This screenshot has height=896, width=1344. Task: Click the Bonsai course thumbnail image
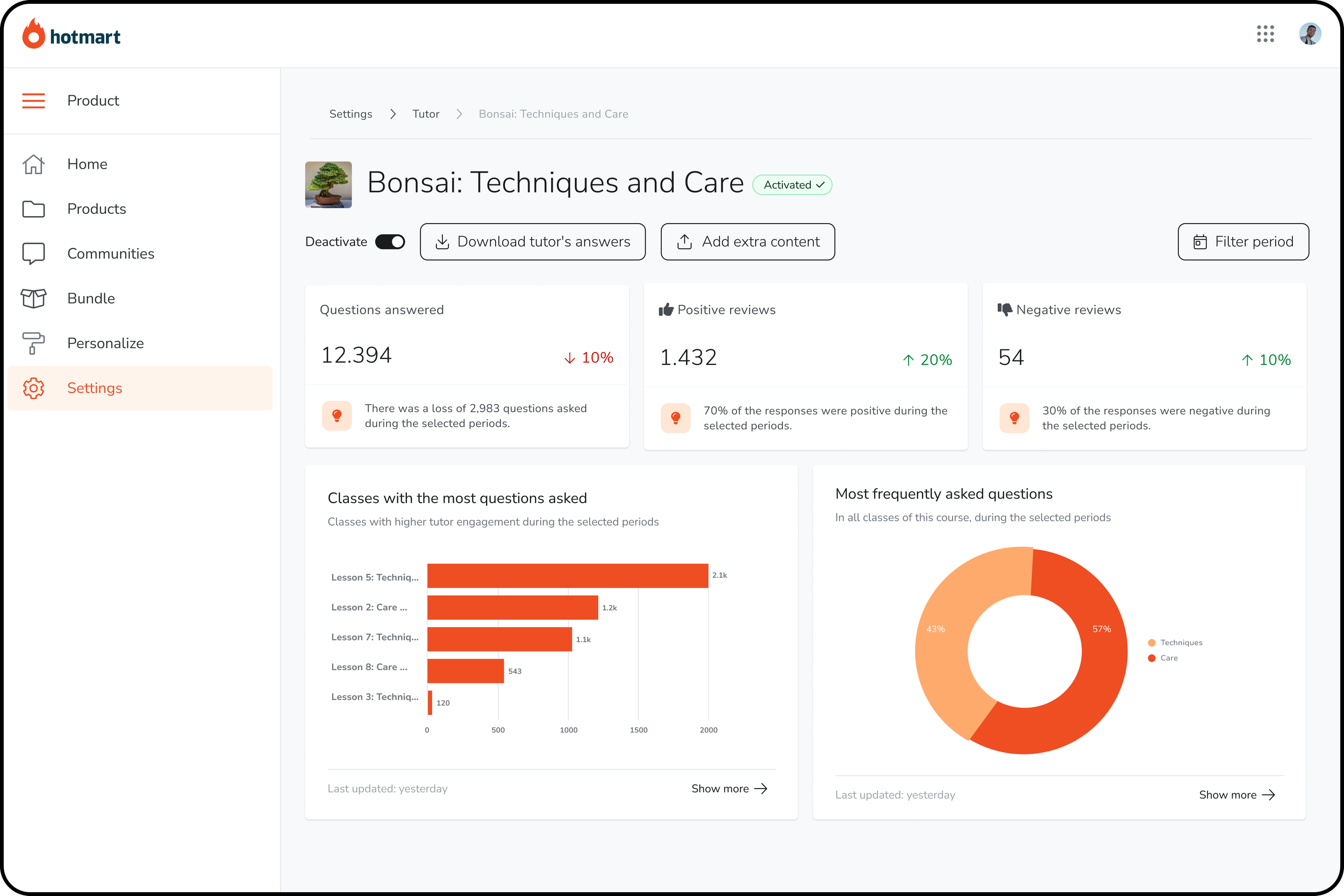328,185
